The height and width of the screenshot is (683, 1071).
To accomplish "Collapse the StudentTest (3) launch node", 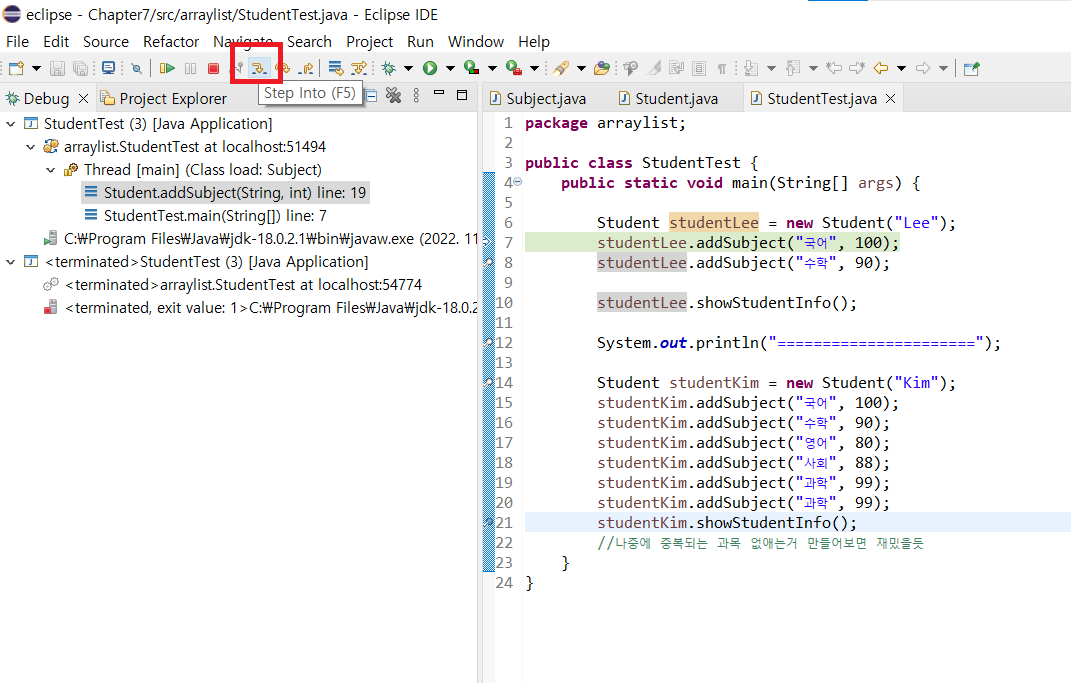I will pyautogui.click(x=11, y=124).
